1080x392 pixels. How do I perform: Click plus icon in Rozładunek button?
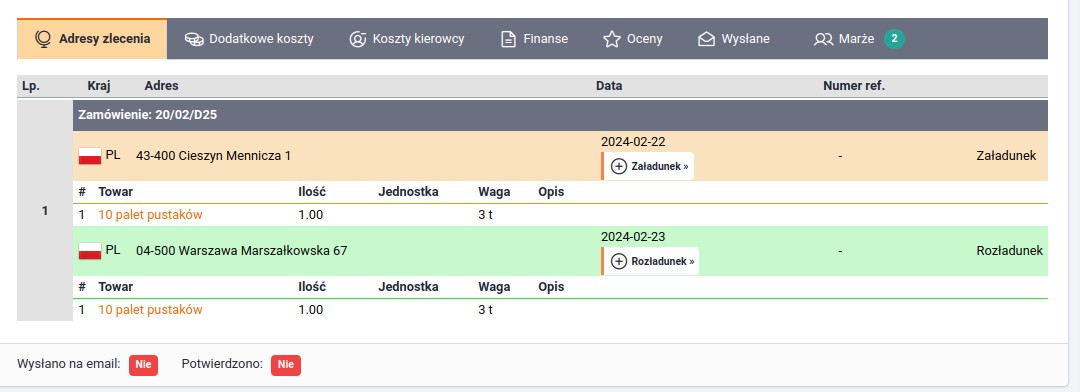point(619,261)
